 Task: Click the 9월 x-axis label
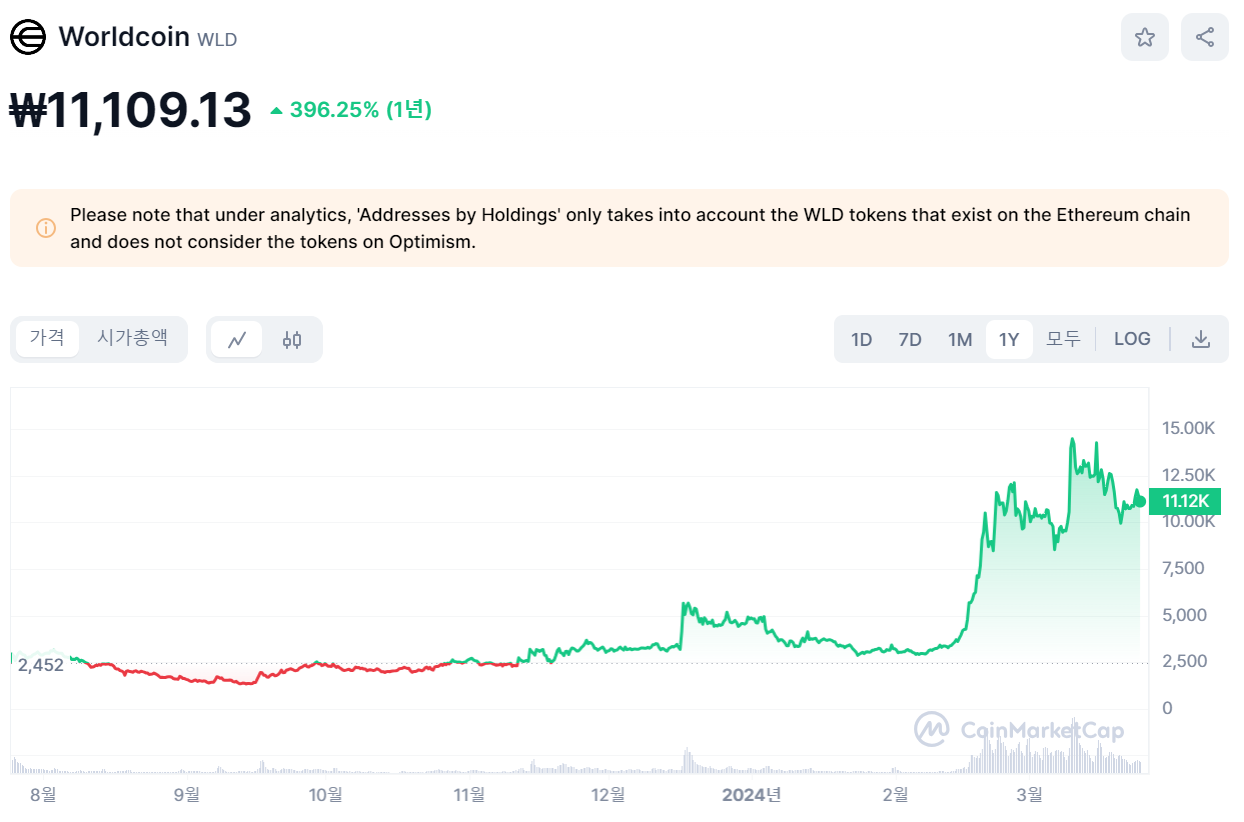pos(187,794)
